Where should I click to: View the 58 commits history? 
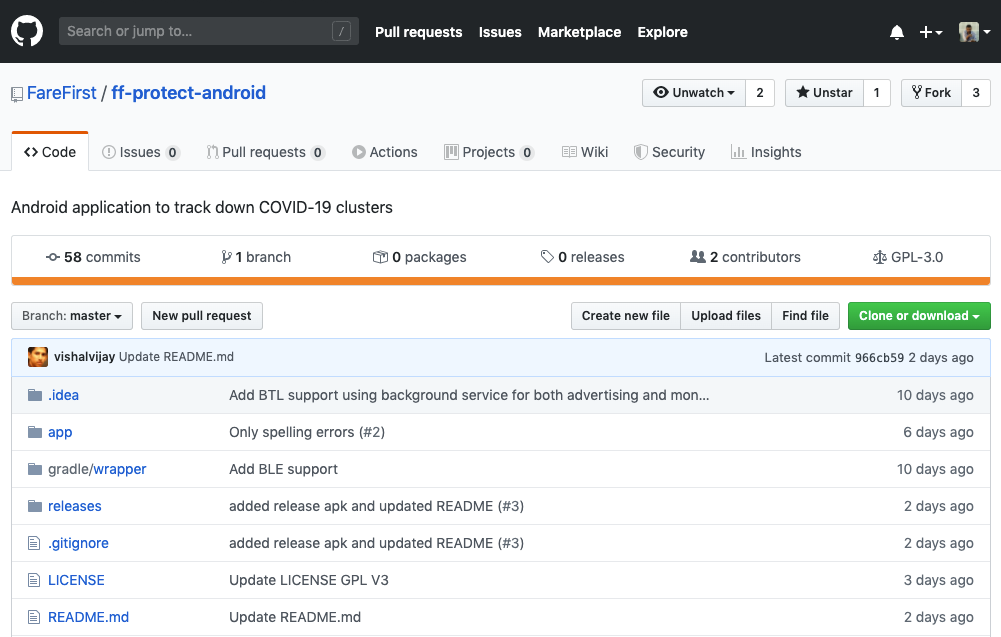pyautogui.click(x=93, y=257)
